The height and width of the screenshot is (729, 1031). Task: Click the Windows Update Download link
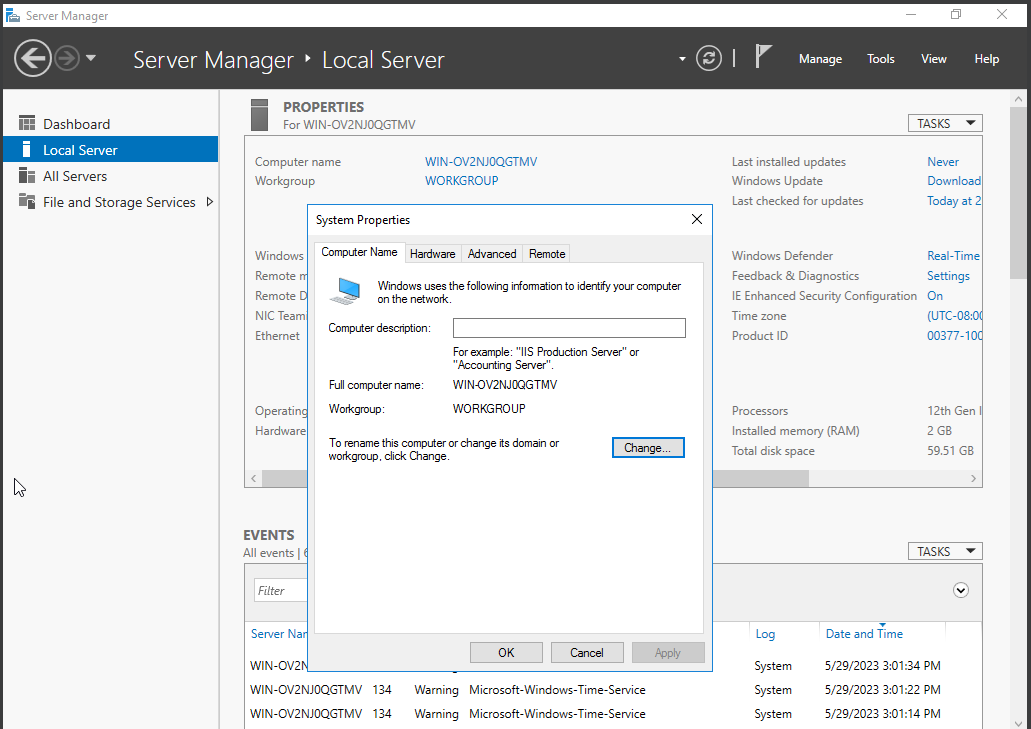tap(954, 181)
